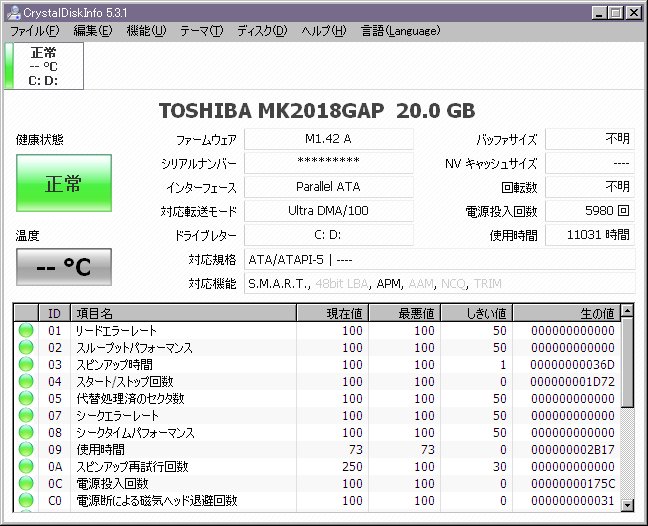
Task: Minimize the CrystalDiskInfo window
Action: [599, 13]
